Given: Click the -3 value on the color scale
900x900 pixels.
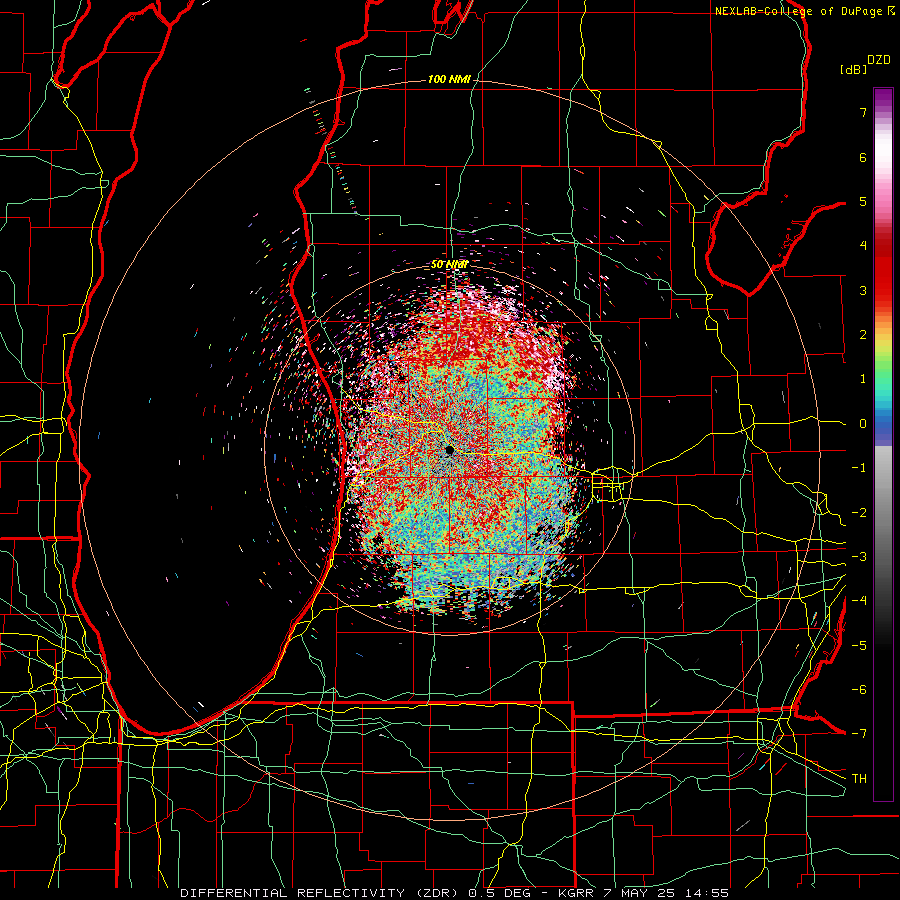Looking at the screenshot, I should click(859, 557).
